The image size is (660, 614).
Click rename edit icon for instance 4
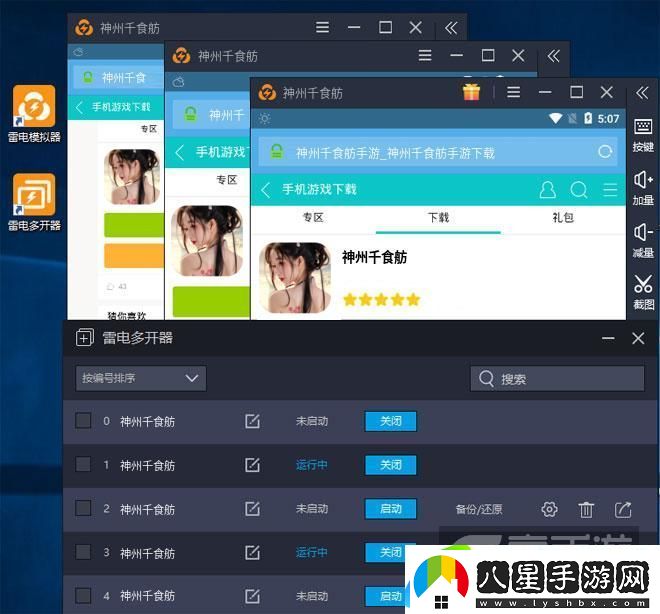click(x=252, y=596)
